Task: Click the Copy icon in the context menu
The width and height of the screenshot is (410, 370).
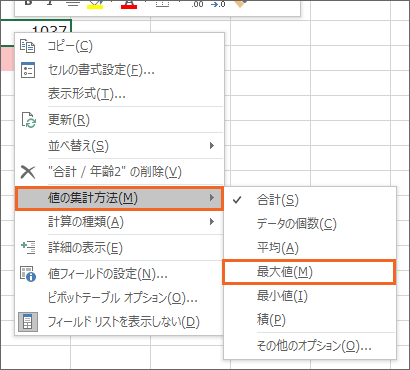Action: pyautogui.click(x=27, y=46)
